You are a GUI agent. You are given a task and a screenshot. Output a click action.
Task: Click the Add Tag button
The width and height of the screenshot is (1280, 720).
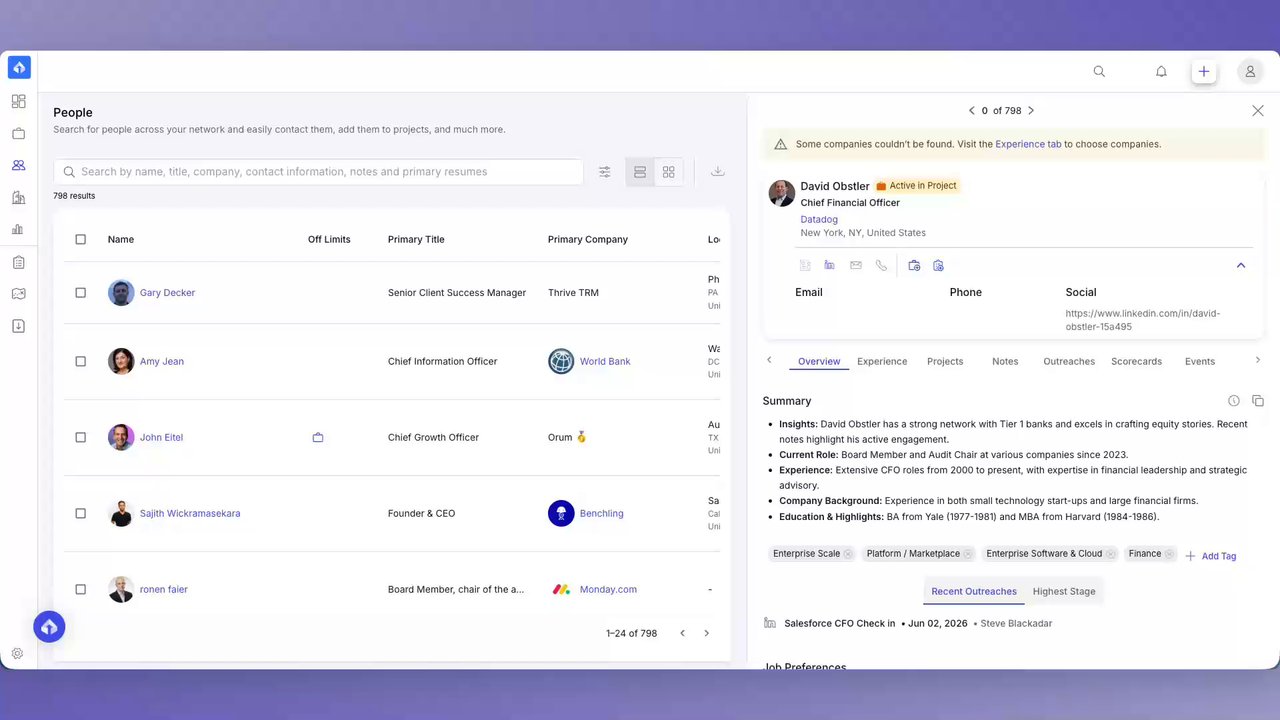pyautogui.click(x=1211, y=556)
